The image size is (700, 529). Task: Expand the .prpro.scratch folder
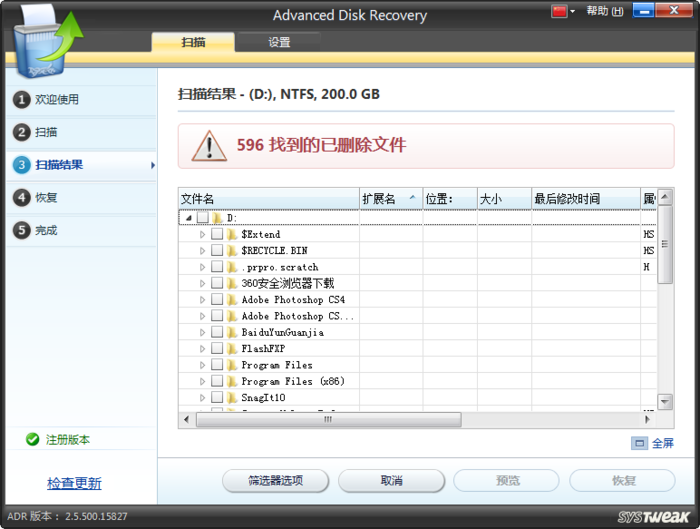[x=202, y=267]
